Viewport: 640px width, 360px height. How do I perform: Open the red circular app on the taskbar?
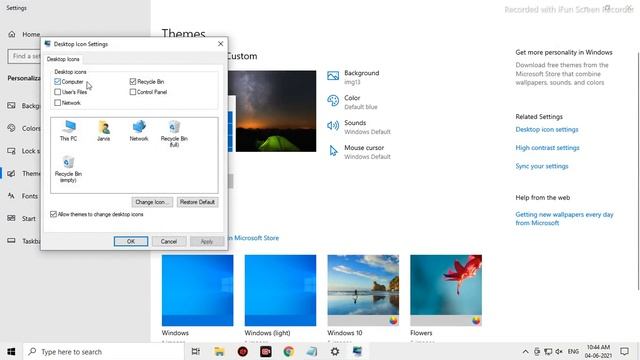coord(242,351)
